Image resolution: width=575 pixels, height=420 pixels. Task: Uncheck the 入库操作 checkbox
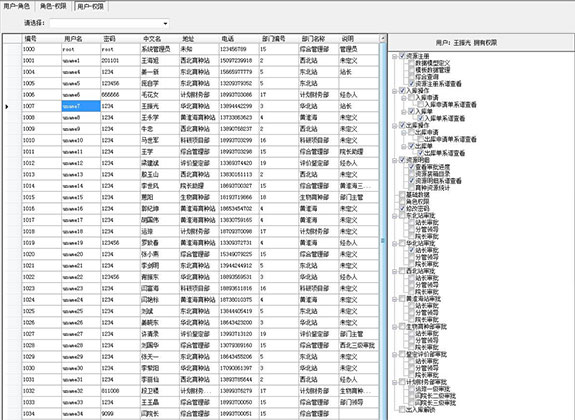click(402, 90)
